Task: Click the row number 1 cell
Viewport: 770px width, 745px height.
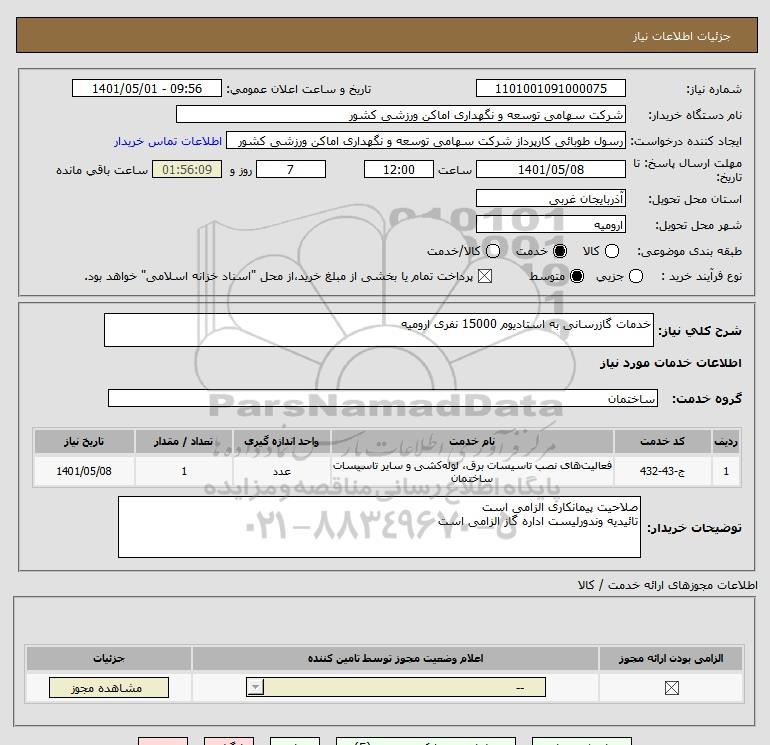Action: (x=726, y=471)
